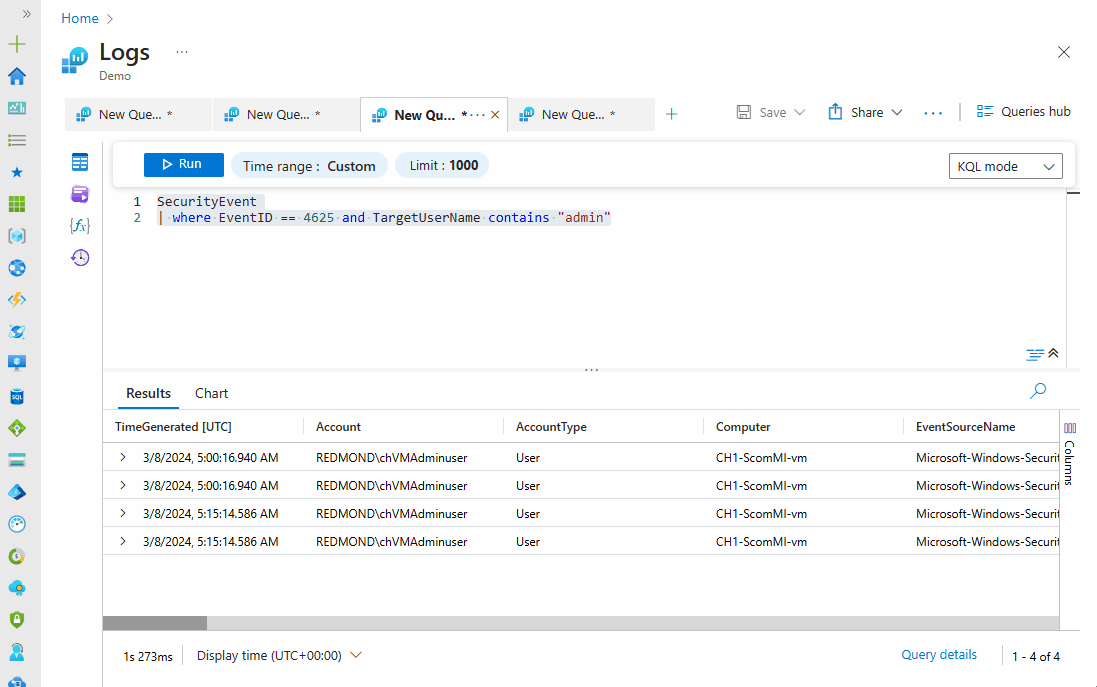Viewport: 1097px width, 687px height.
Task: Open the All resources green grid icon
Action: (17, 204)
